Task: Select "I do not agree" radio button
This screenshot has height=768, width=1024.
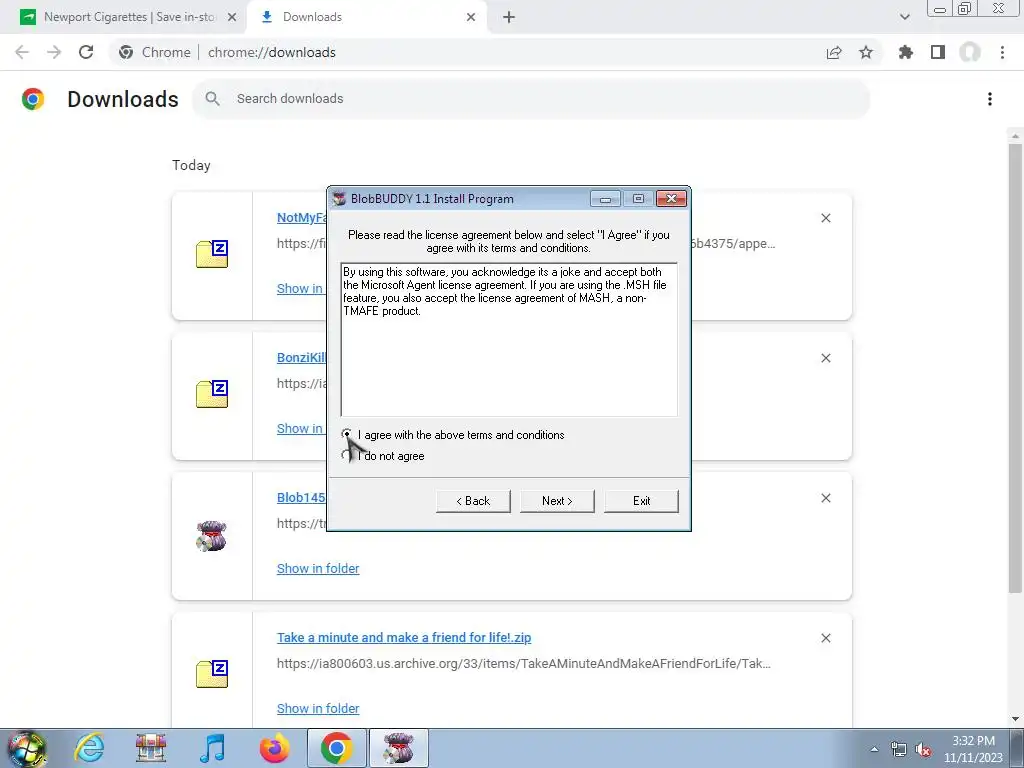Action: point(347,455)
